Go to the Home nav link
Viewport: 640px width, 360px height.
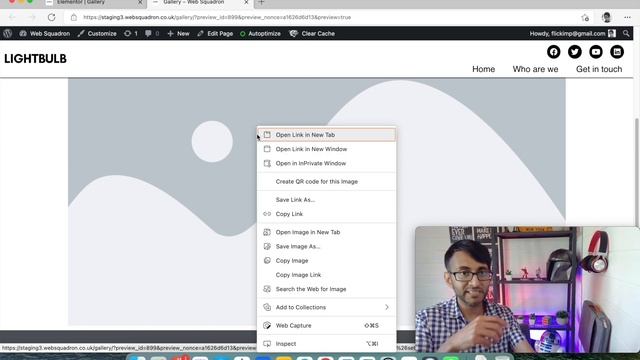(x=484, y=69)
